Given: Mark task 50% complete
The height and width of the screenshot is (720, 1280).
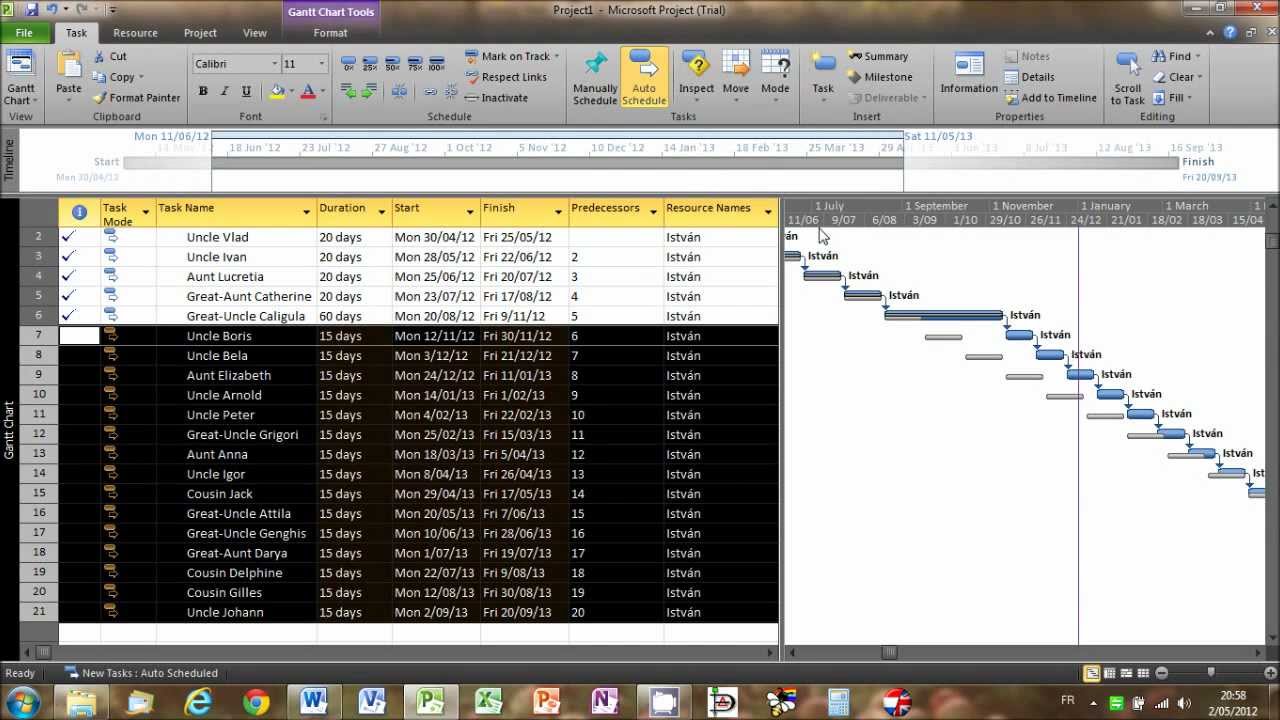Looking at the screenshot, I should pyautogui.click(x=392, y=63).
